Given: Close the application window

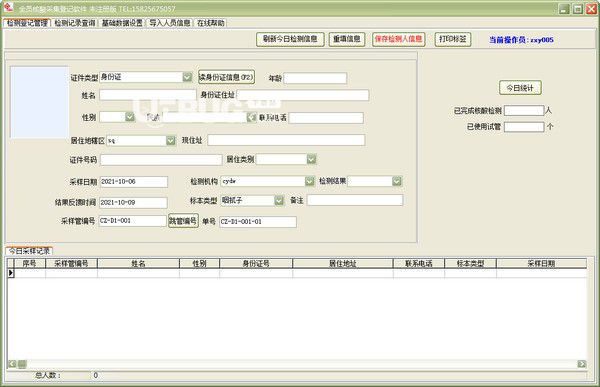Looking at the screenshot, I should [x=591, y=8].
